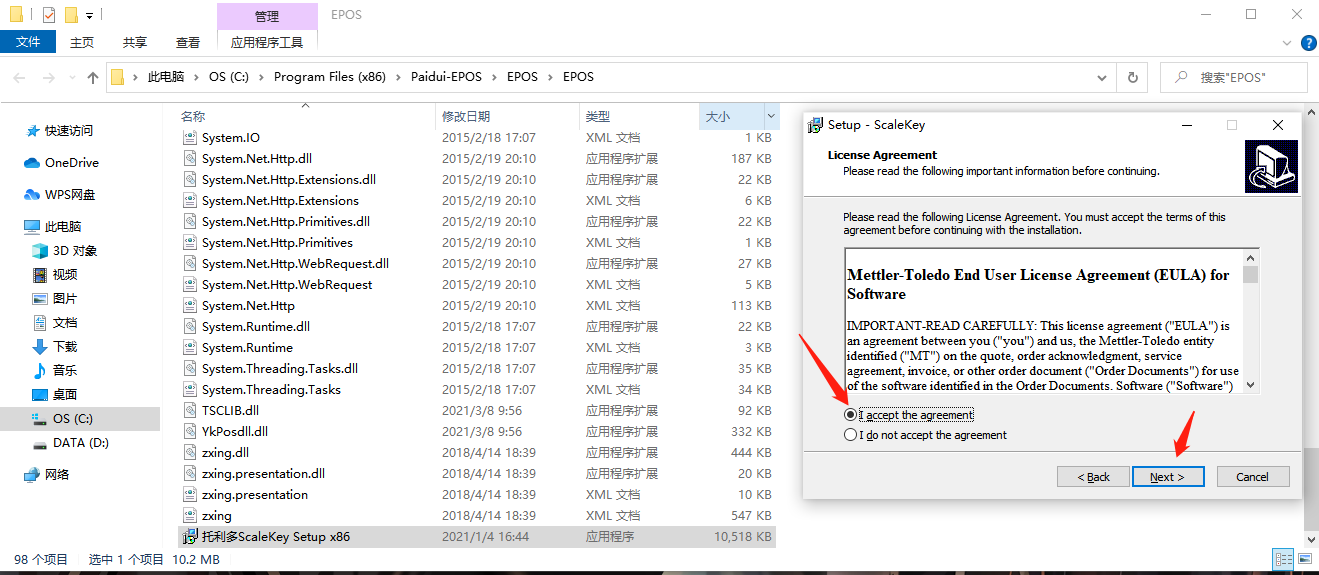Screen dimensions: 1319x575
Task: Open 音乐 folder in navigation pane
Action: (x=65, y=371)
